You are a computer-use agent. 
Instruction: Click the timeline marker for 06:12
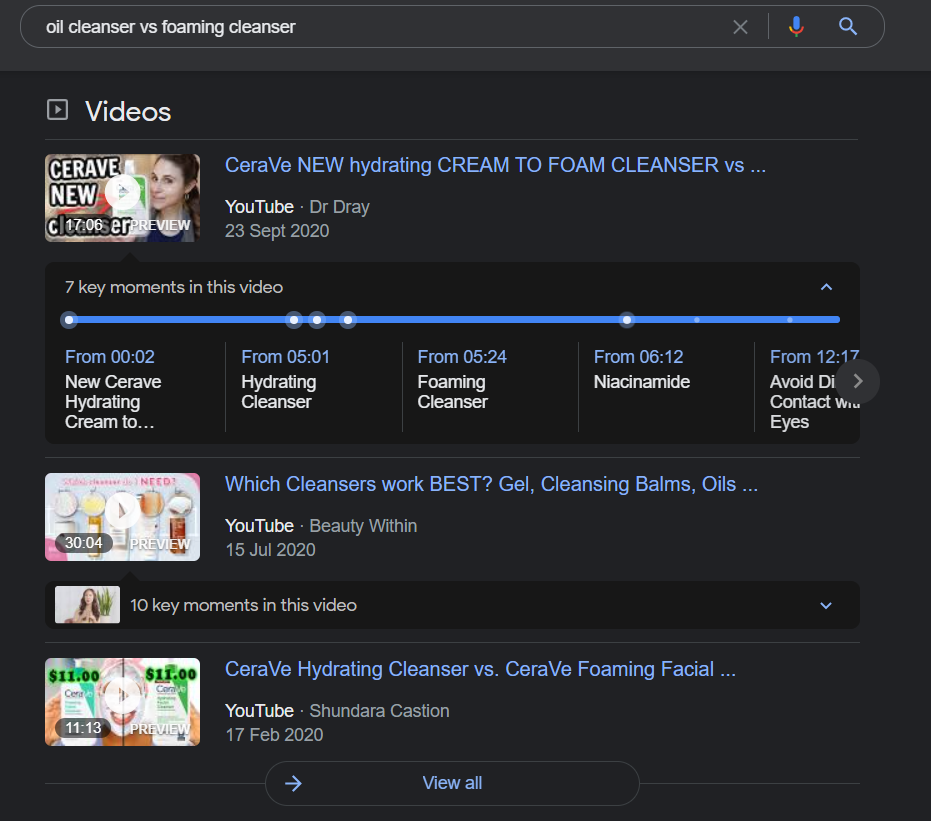click(348, 320)
